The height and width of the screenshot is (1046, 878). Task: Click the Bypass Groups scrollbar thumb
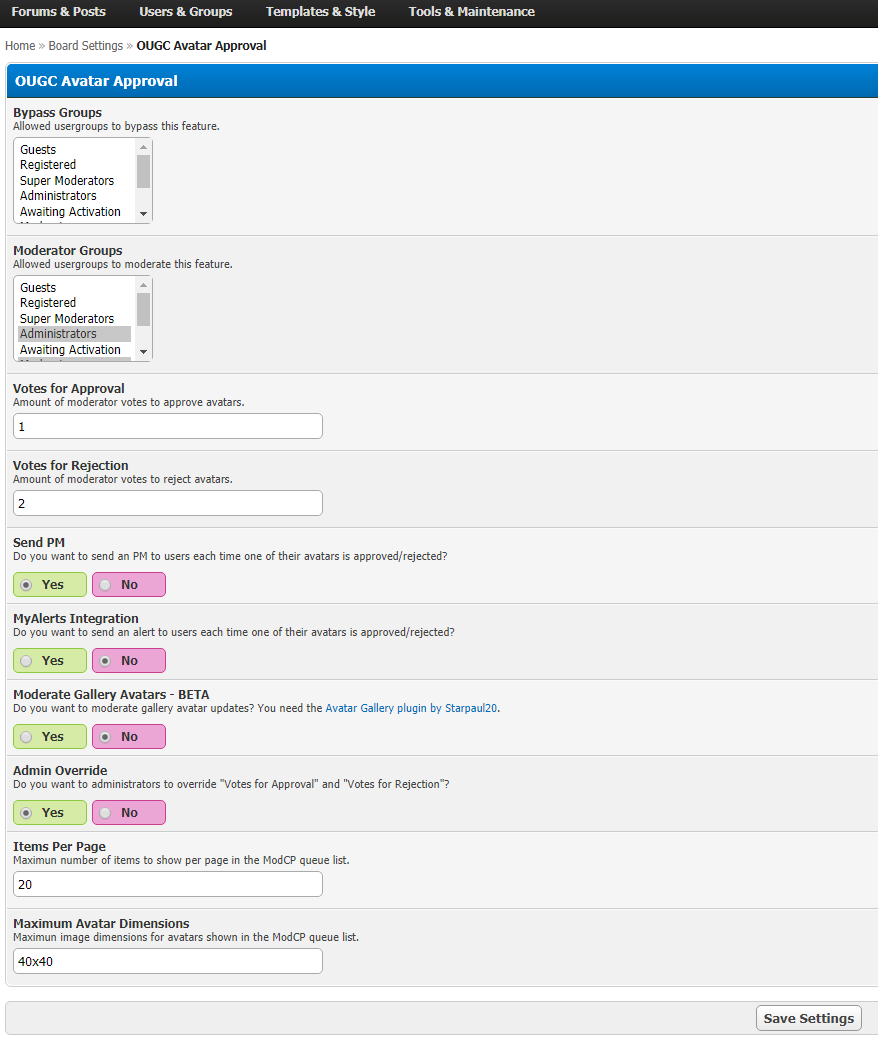point(143,171)
